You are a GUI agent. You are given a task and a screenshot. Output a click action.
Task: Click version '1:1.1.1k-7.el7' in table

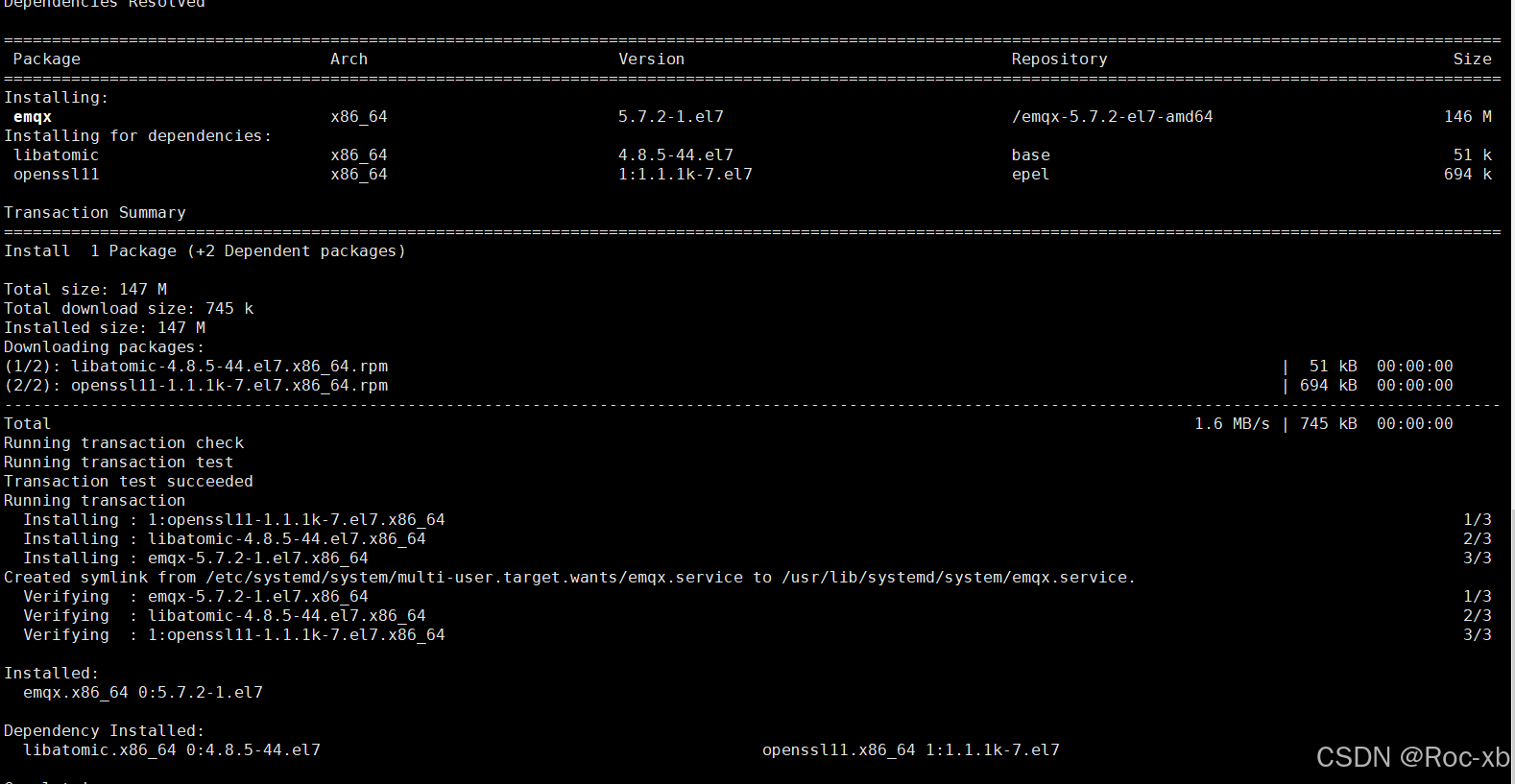[685, 175]
